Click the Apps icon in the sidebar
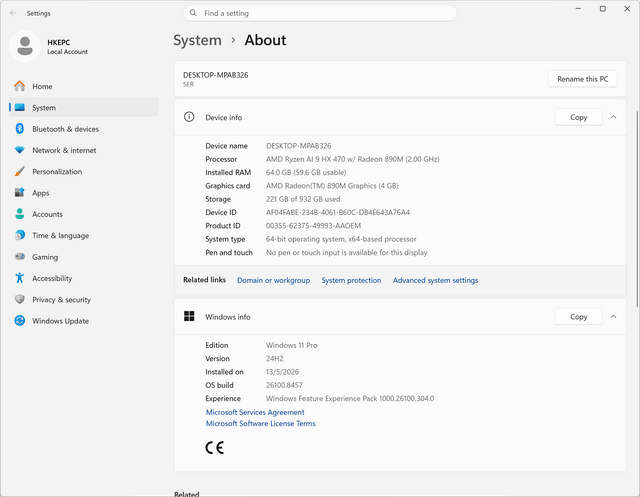Screen dimensions: 640x497 click(x=20, y=193)
